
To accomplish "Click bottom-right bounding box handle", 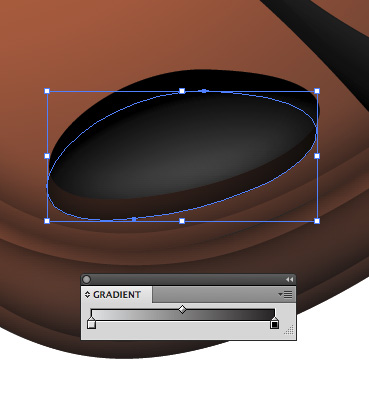I will 317,221.
